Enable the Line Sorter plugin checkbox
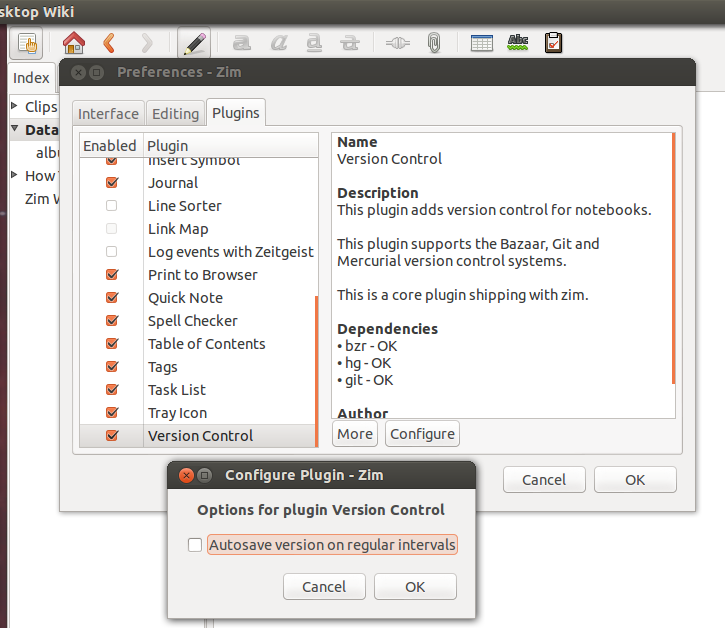This screenshot has height=628, width=725. [111, 205]
